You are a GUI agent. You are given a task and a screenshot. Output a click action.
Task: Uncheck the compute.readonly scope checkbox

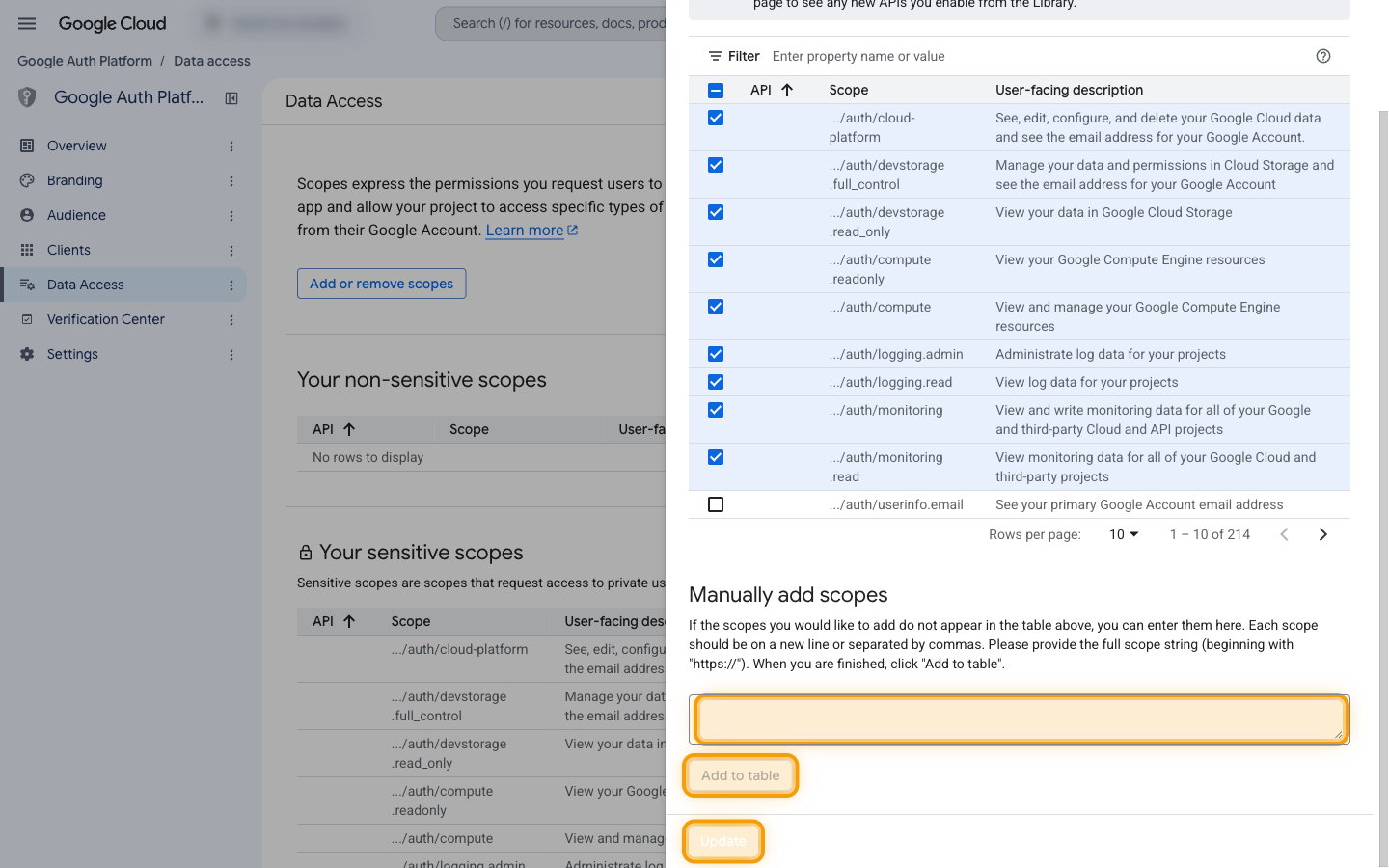[716, 259]
